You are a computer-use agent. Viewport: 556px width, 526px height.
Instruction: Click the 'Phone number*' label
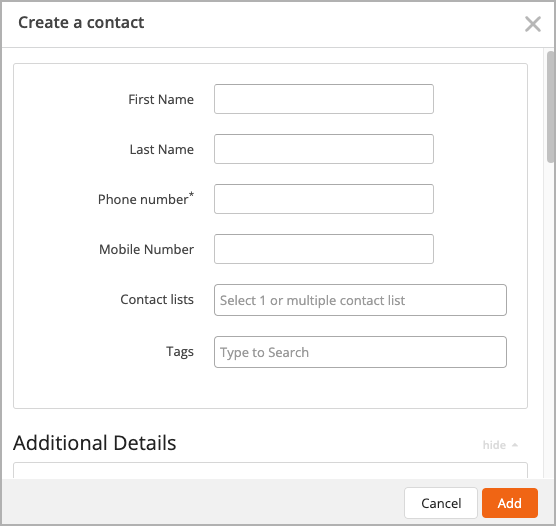pos(146,199)
